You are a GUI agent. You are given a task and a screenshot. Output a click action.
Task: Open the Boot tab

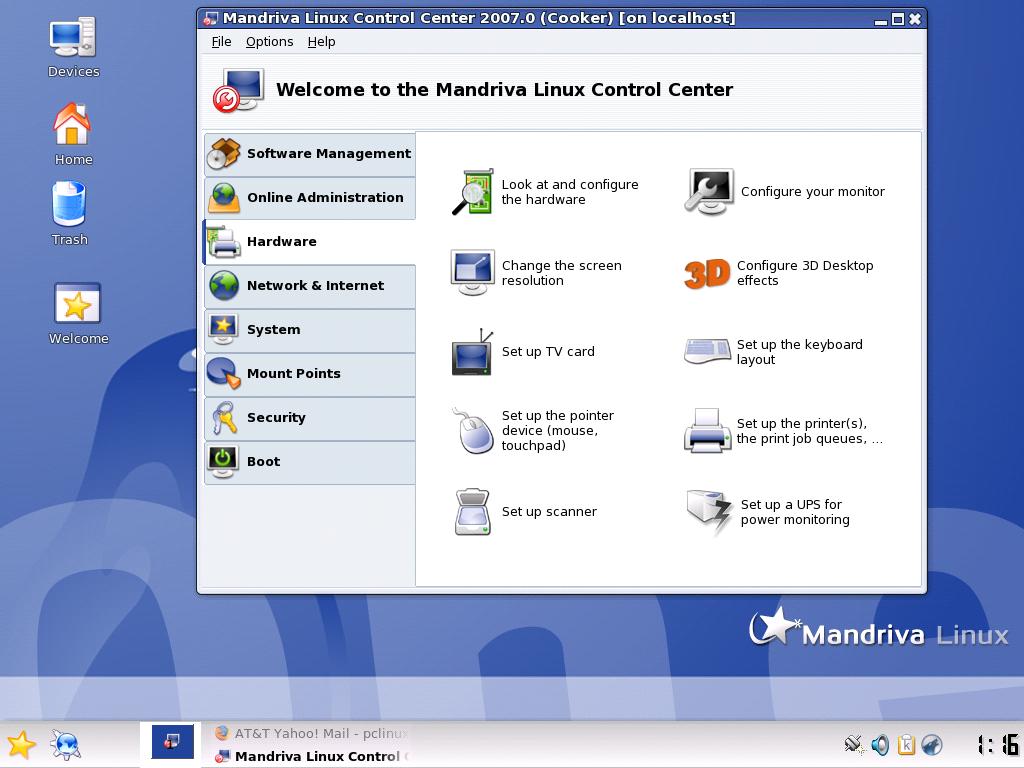coord(310,462)
